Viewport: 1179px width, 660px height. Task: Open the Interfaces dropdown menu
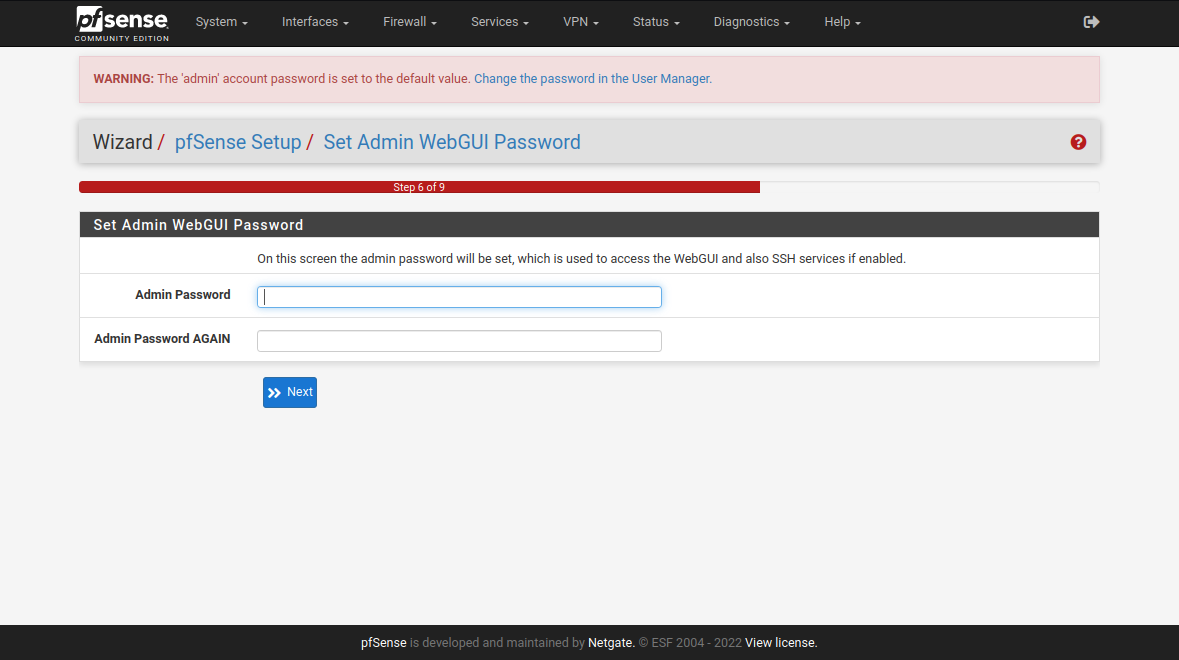click(x=315, y=22)
